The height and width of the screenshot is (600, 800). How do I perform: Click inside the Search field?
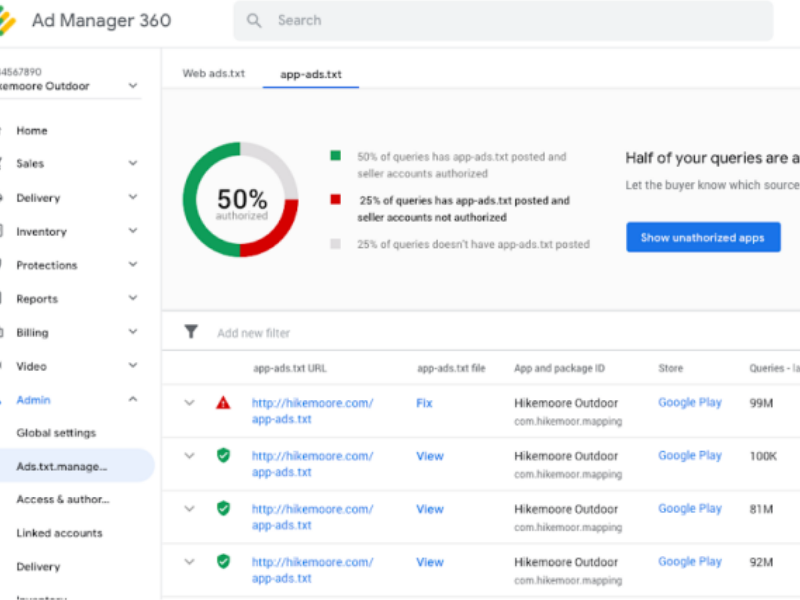[320, 20]
